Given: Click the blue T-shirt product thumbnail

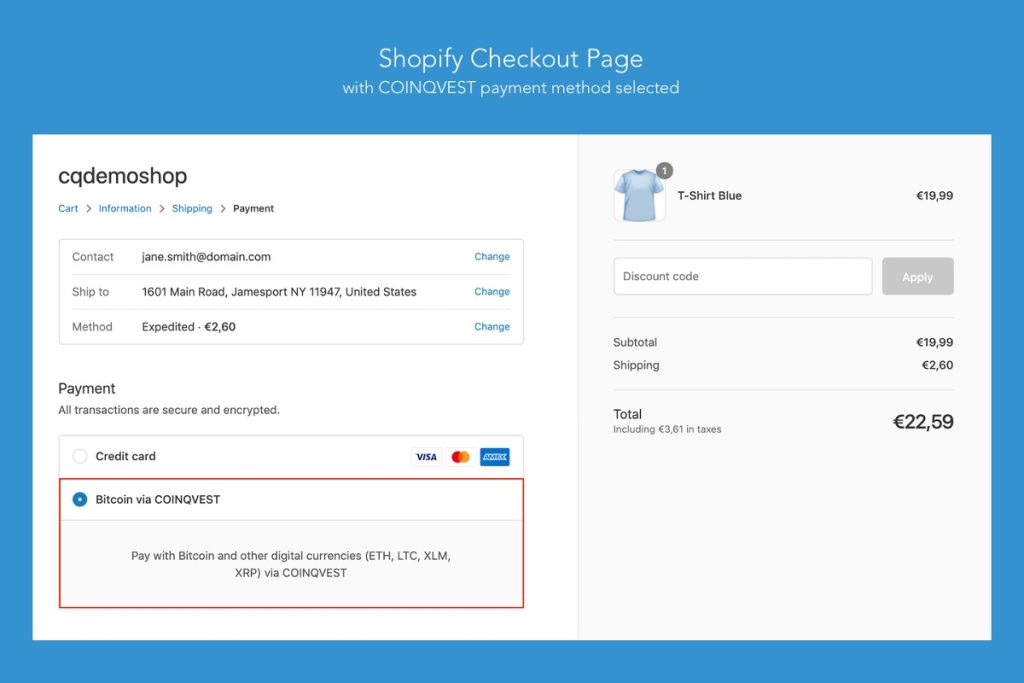Looking at the screenshot, I should pyautogui.click(x=639, y=196).
